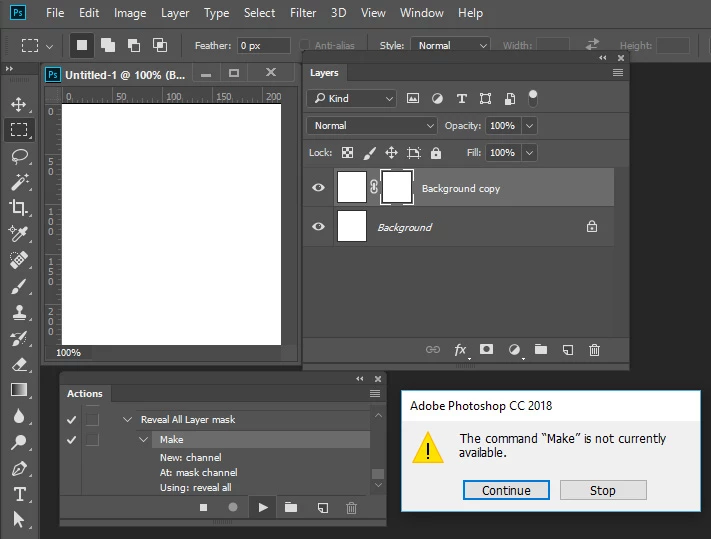The width and height of the screenshot is (711, 539).
Task: Click New Selection mode icon
Action: pyautogui.click(x=82, y=45)
